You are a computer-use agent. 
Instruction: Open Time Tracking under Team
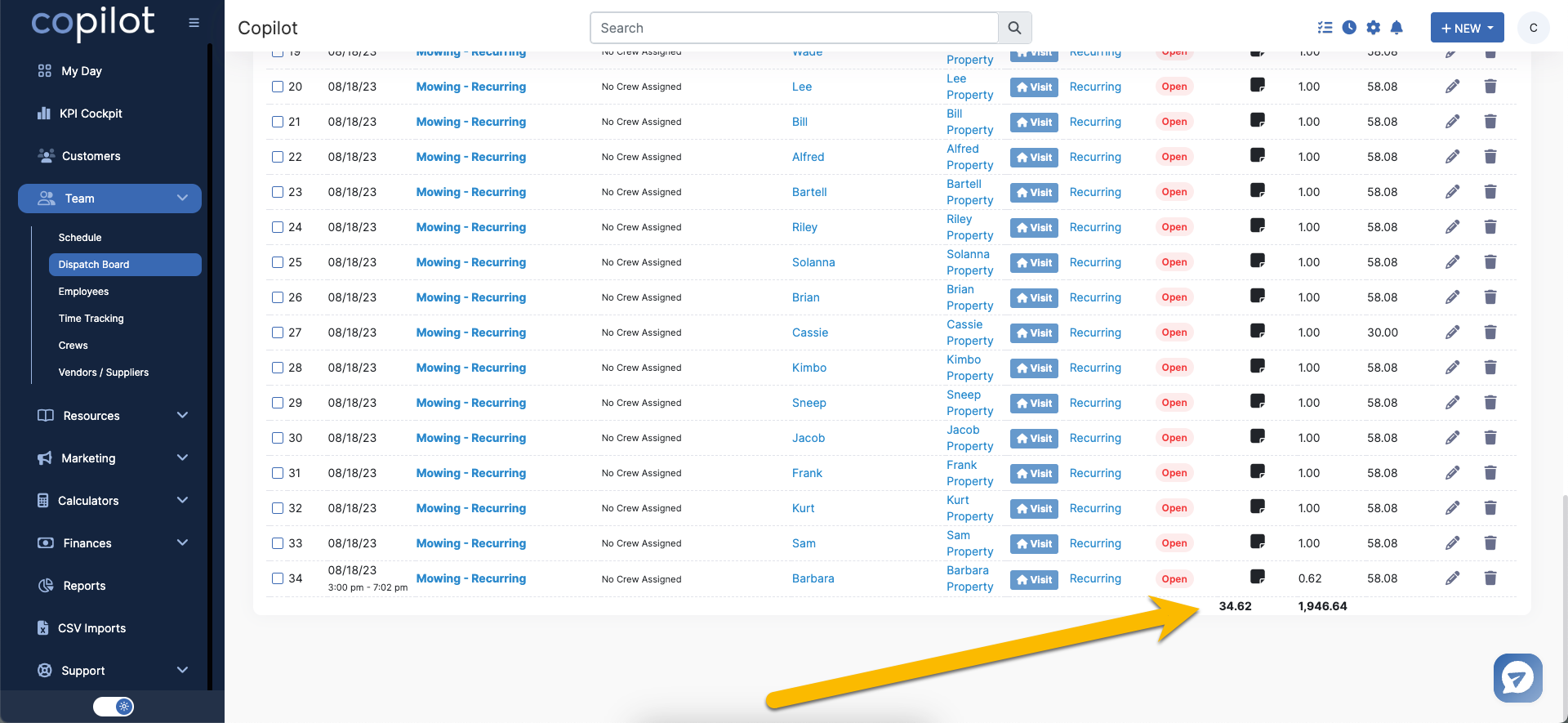[x=91, y=319]
